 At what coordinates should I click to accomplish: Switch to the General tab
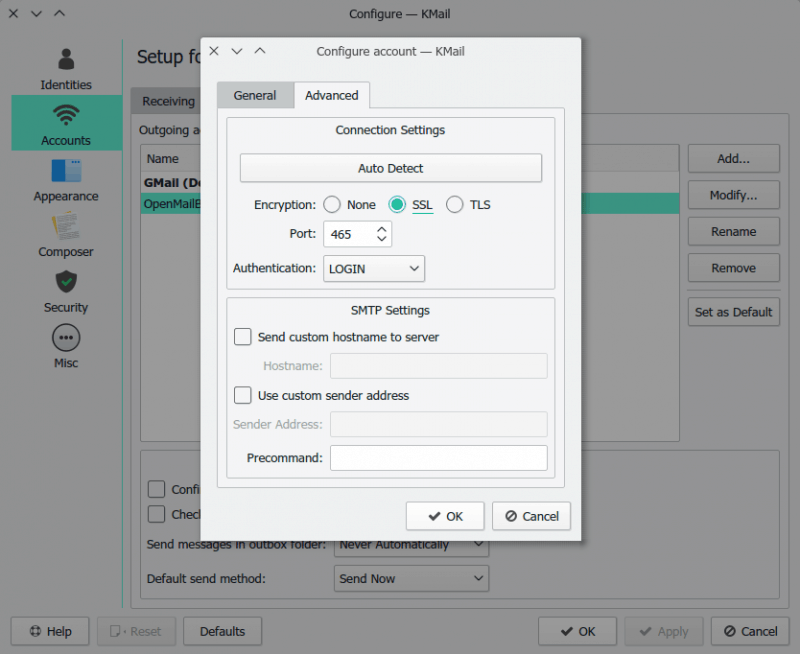[255, 95]
